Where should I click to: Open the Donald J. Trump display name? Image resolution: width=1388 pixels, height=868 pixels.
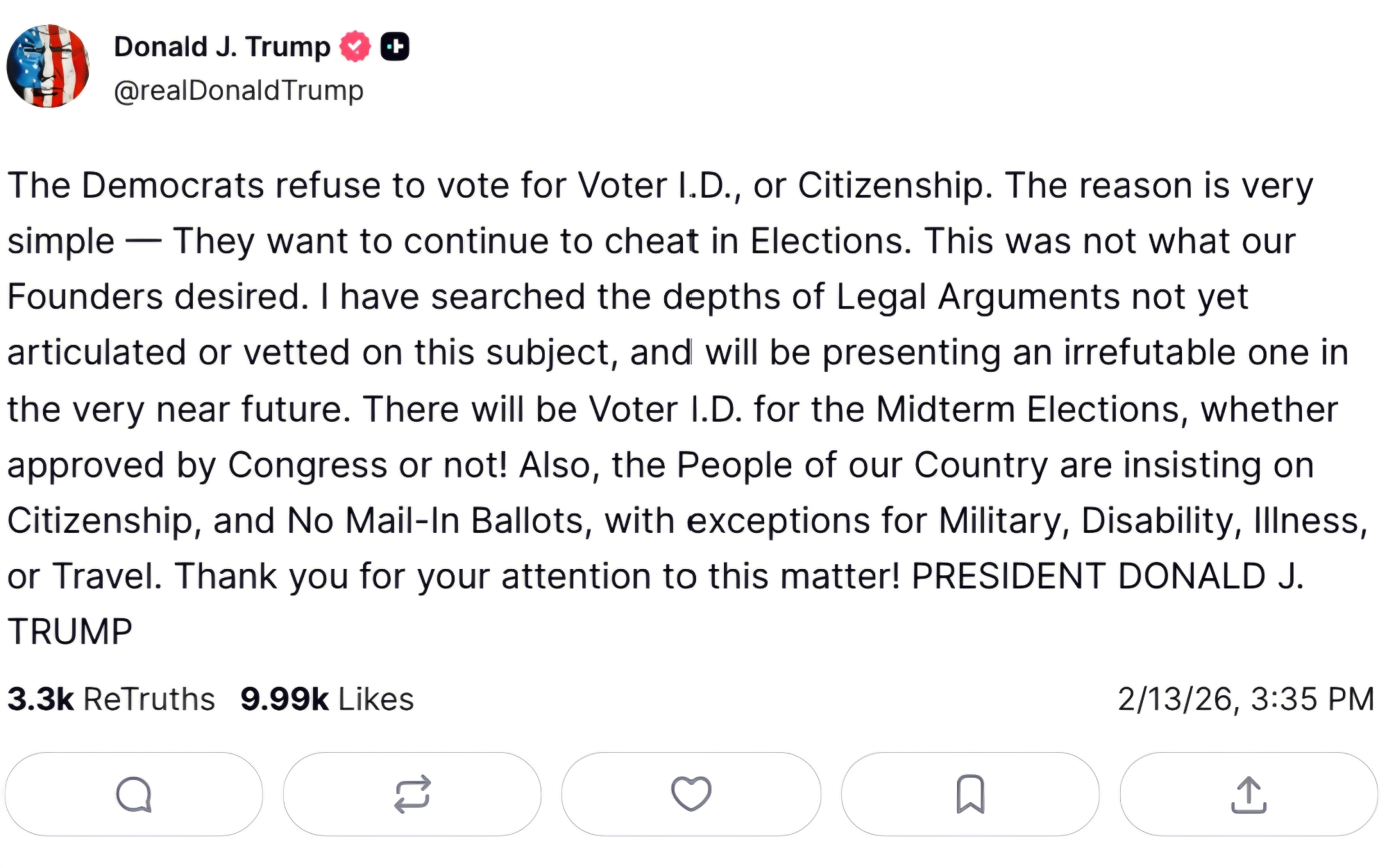(x=222, y=47)
